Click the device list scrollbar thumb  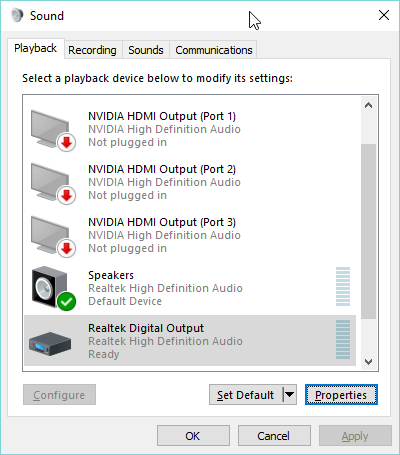368,231
